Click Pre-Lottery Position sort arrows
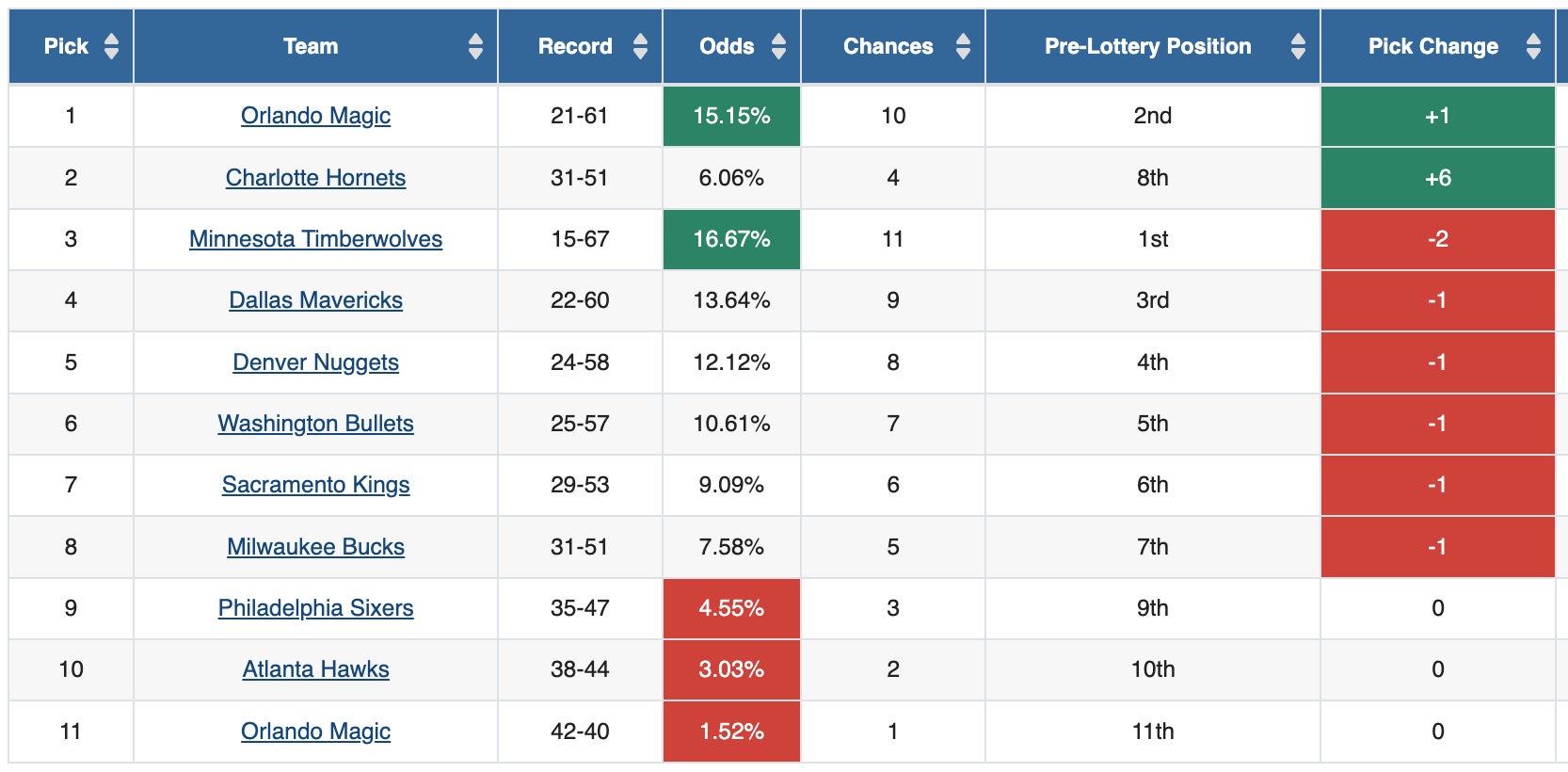Viewport: 1568px width, 772px height. coord(1298,46)
